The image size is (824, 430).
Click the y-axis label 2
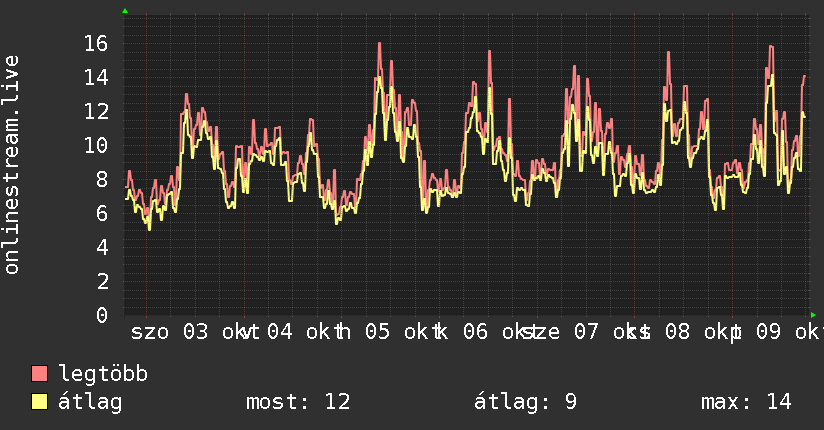click(x=102, y=281)
